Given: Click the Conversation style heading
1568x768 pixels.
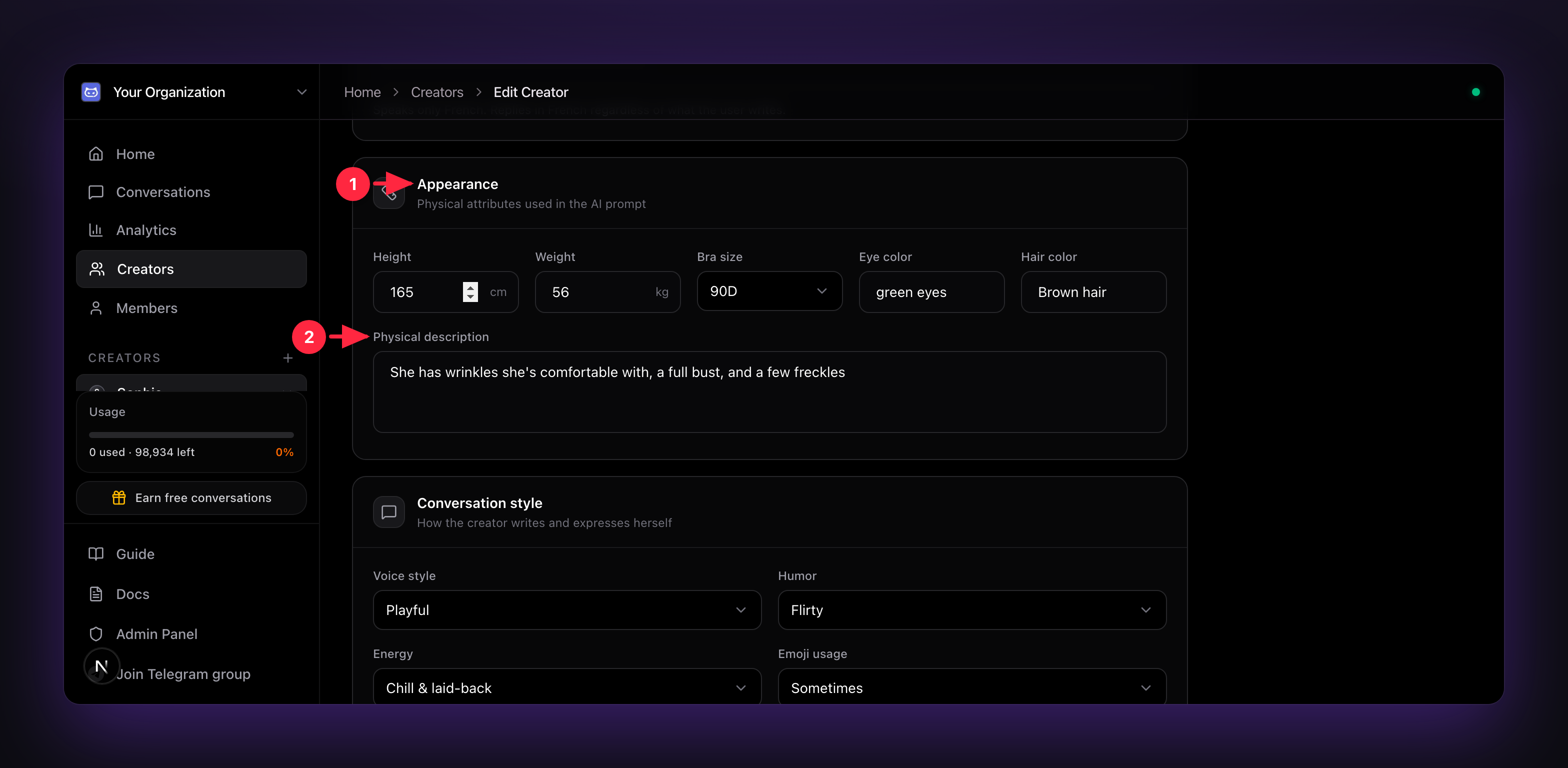Looking at the screenshot, I should click(479, 503).
